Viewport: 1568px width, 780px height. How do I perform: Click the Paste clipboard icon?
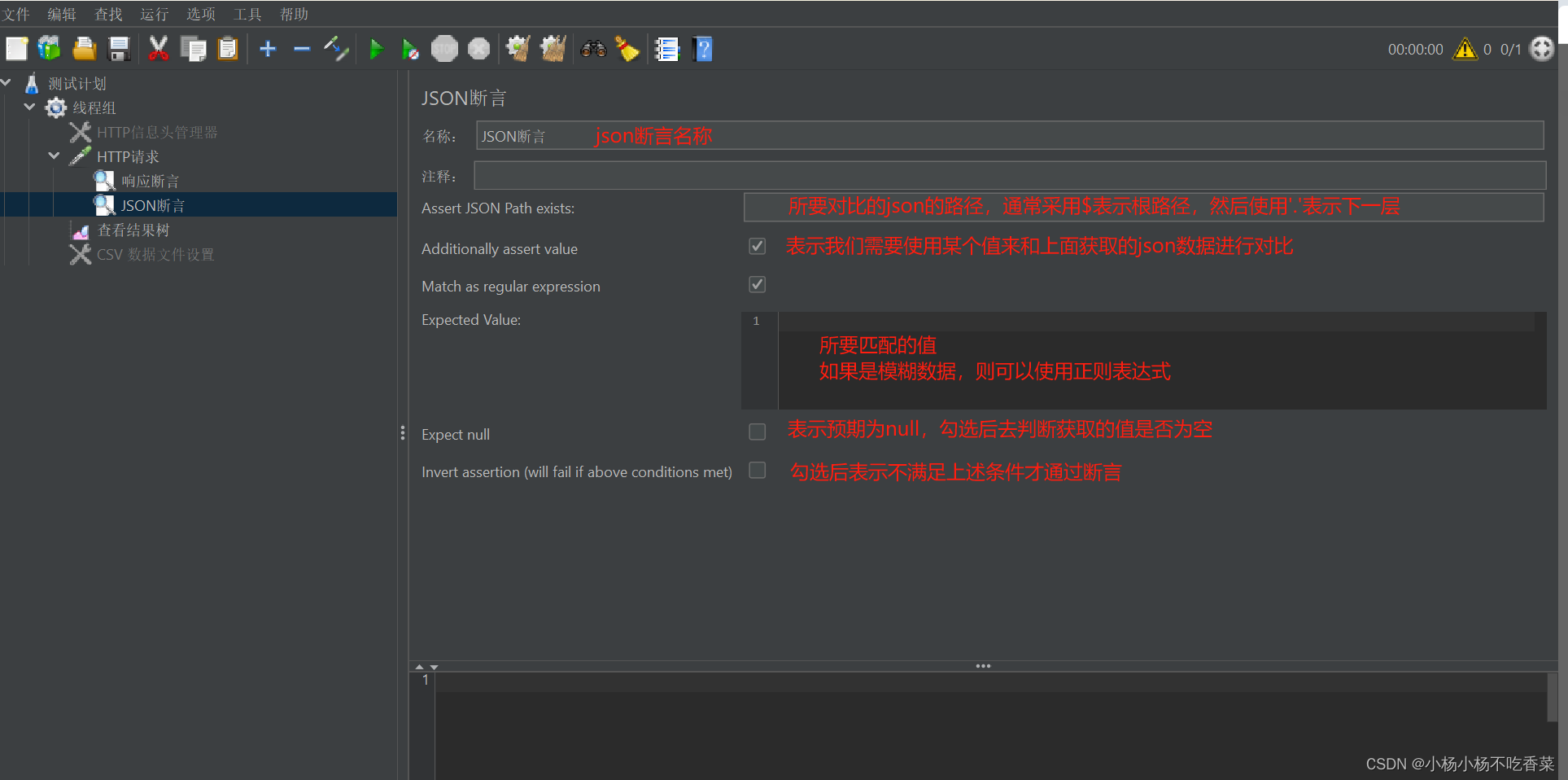(229, 49)
